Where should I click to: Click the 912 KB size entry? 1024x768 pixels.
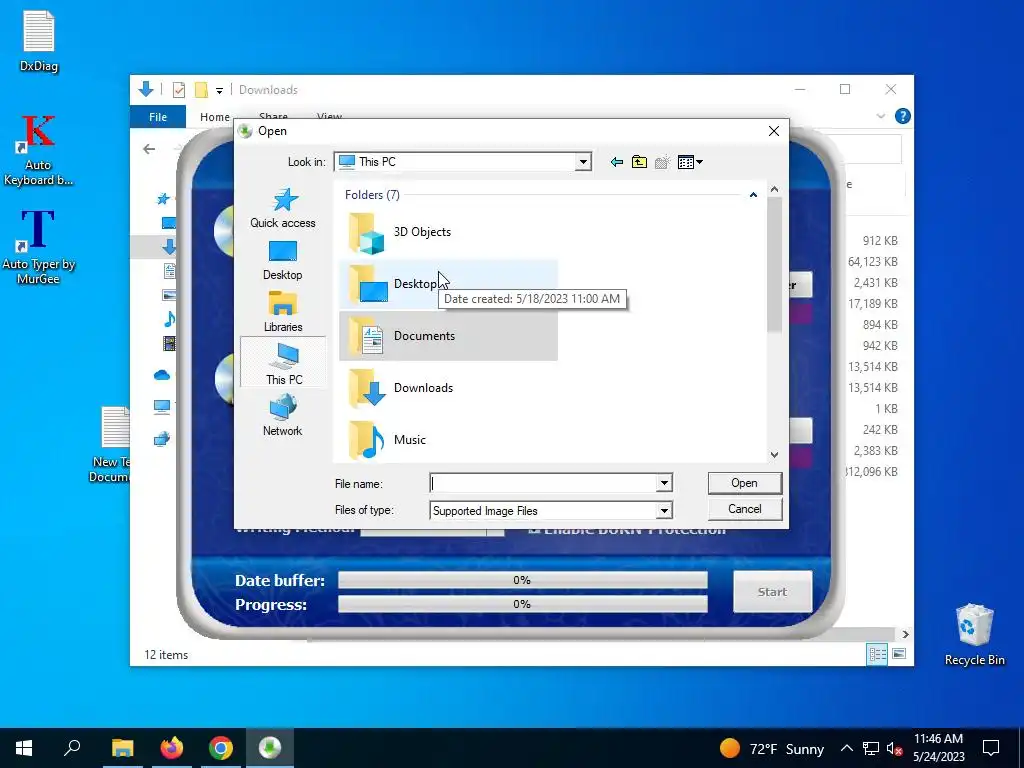click(880, 241)
